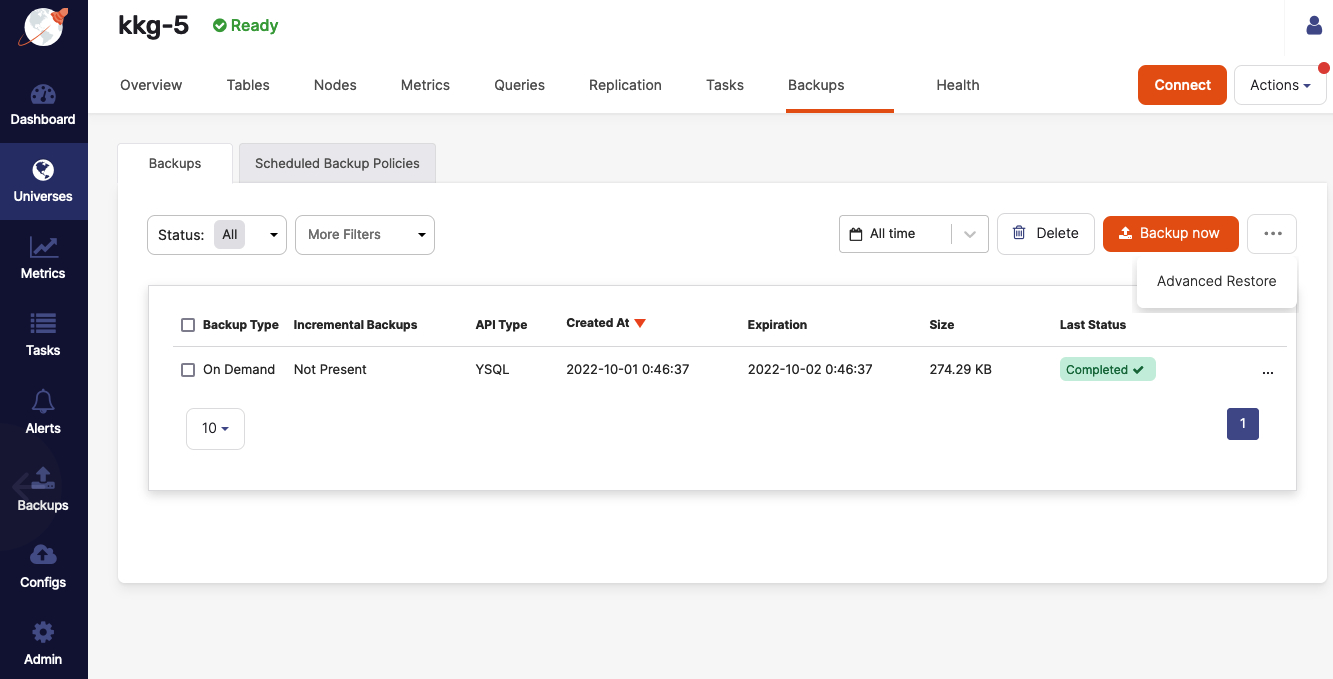The width and height of the screenshot is (1333, 679).
Task: Choose Advanced Restore from the menu
Action: 1216,281
